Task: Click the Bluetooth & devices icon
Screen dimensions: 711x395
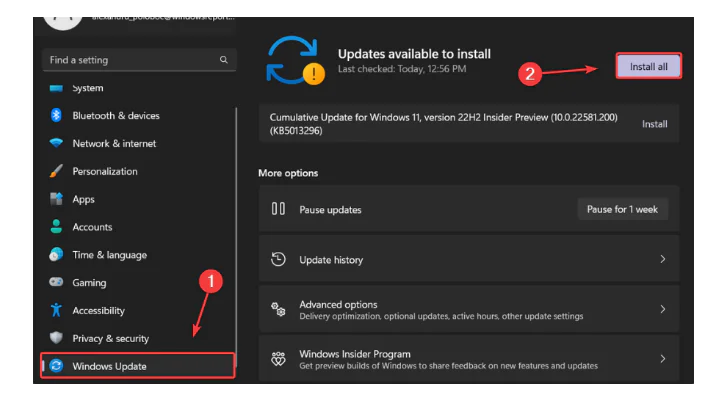Action: [x=56, y=116]
